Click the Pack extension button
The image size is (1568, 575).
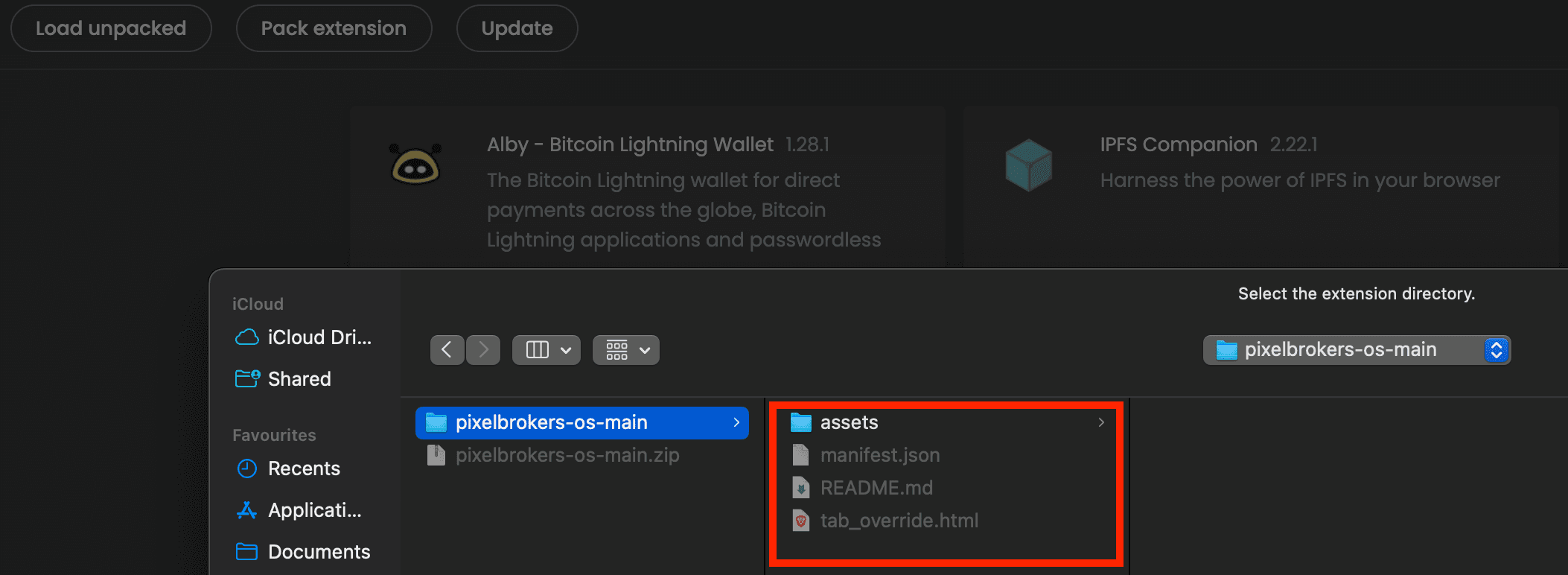[x=334, y=28]
